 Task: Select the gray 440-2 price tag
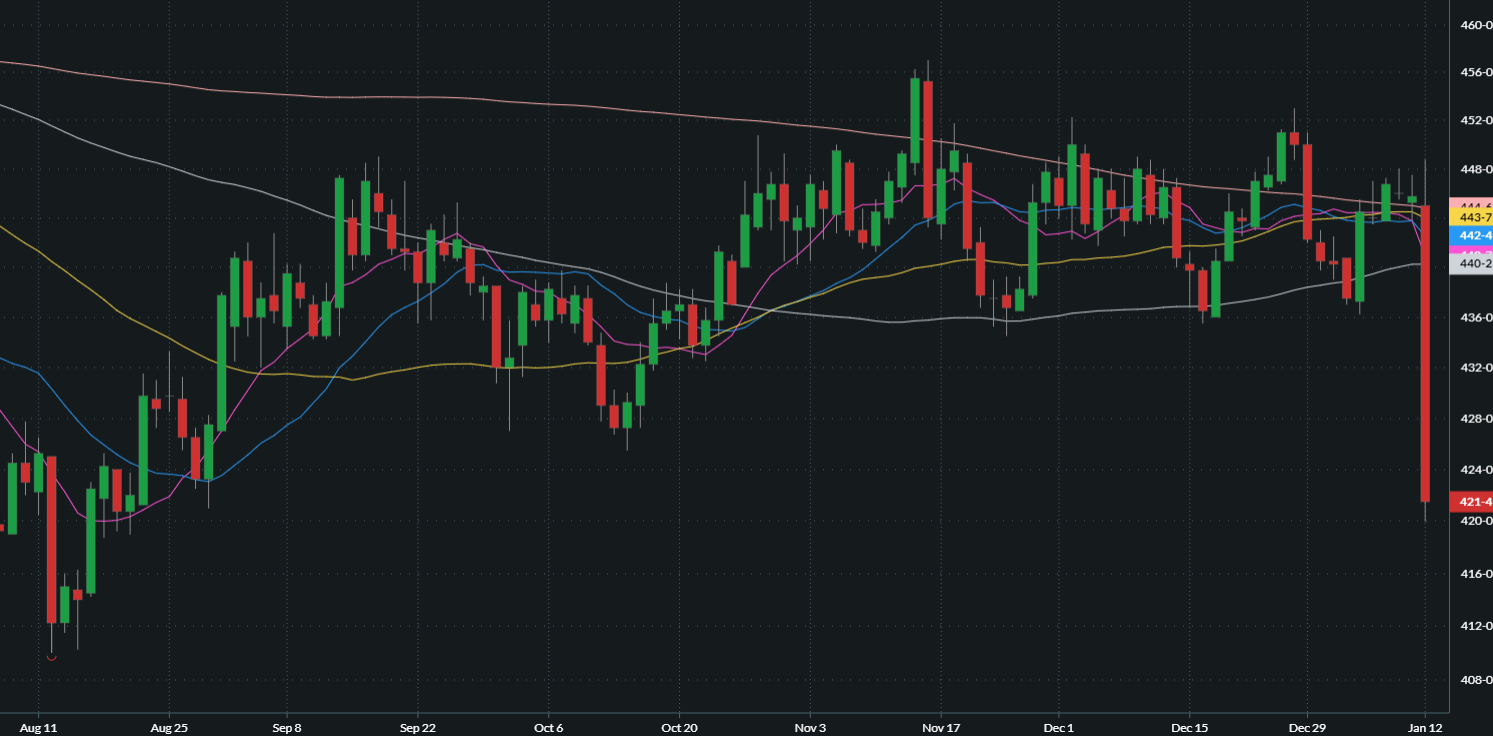point(1471,263)
